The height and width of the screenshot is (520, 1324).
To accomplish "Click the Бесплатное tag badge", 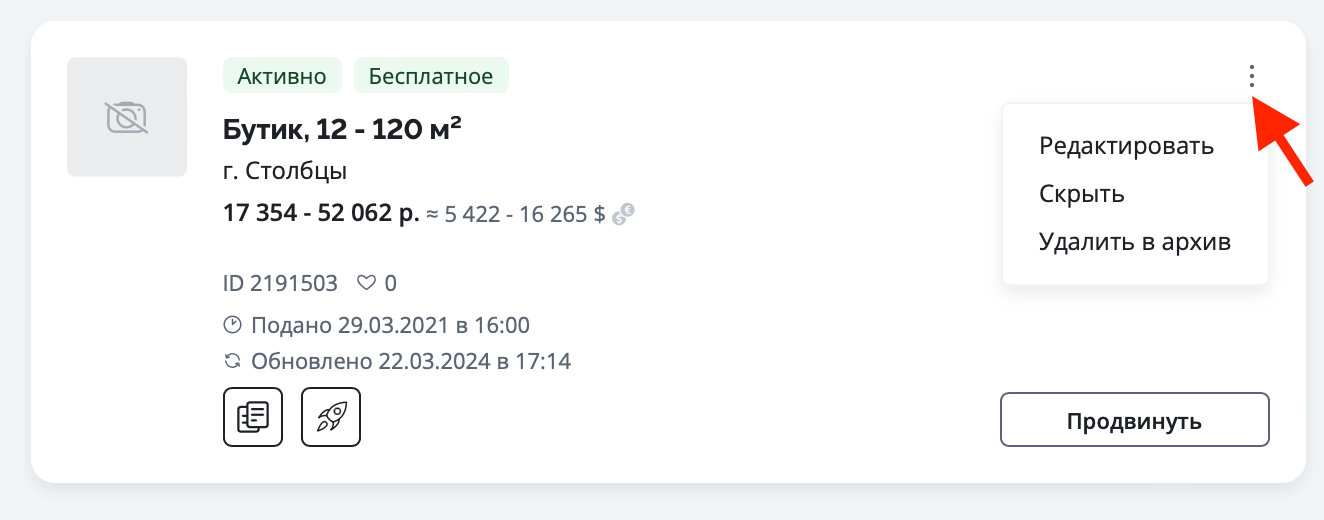I will pos(431,76).
